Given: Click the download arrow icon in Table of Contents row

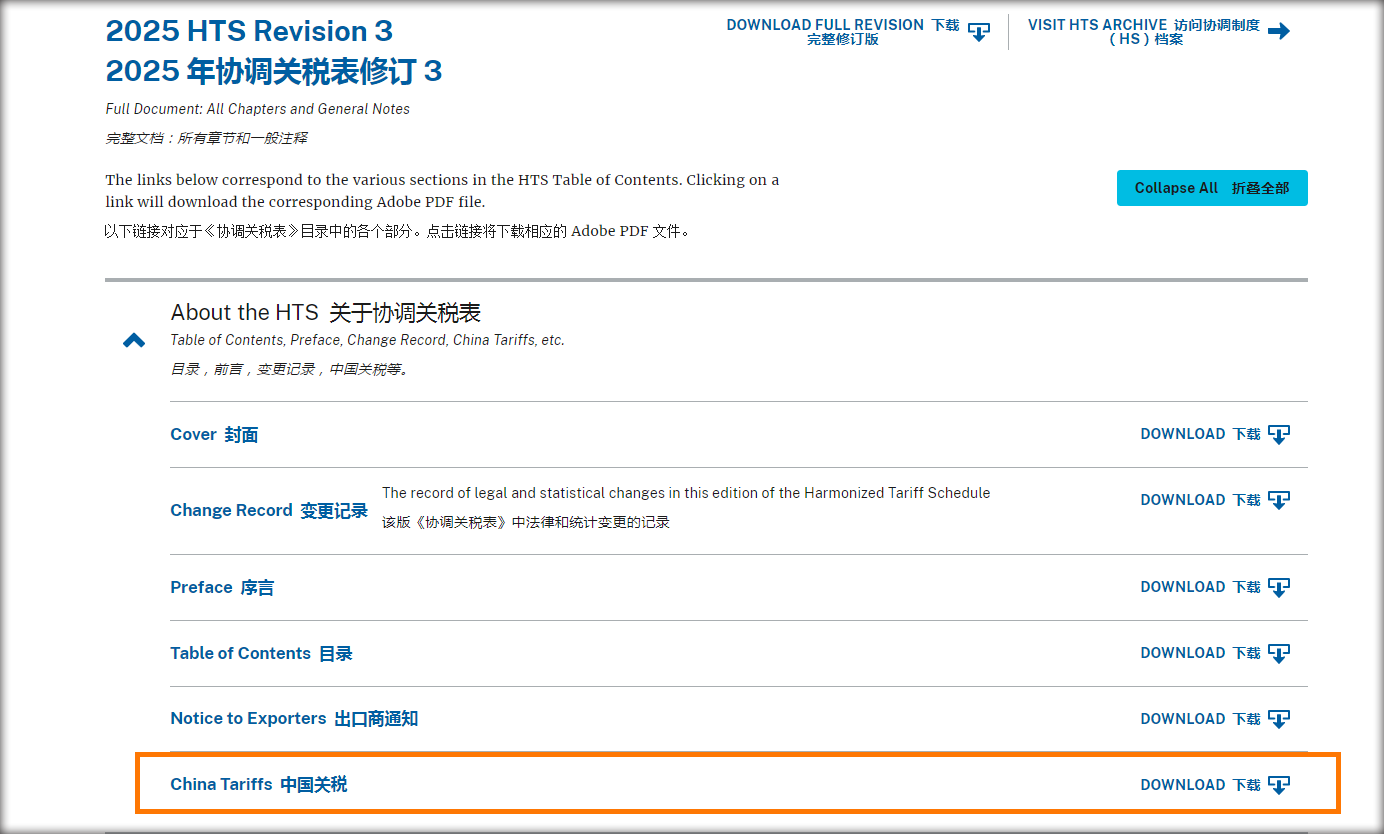Looking at the screenshot, I should [x=1279, y=653].
